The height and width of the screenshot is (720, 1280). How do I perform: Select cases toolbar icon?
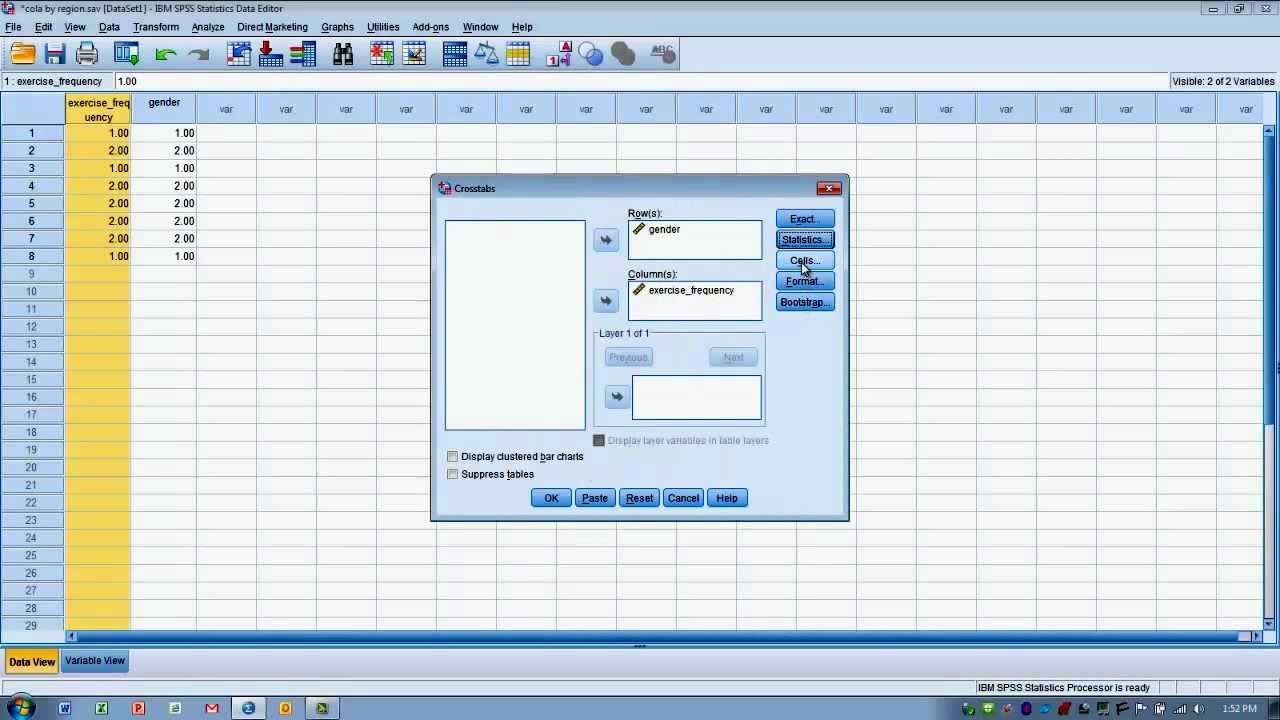[x=519, y=55]
